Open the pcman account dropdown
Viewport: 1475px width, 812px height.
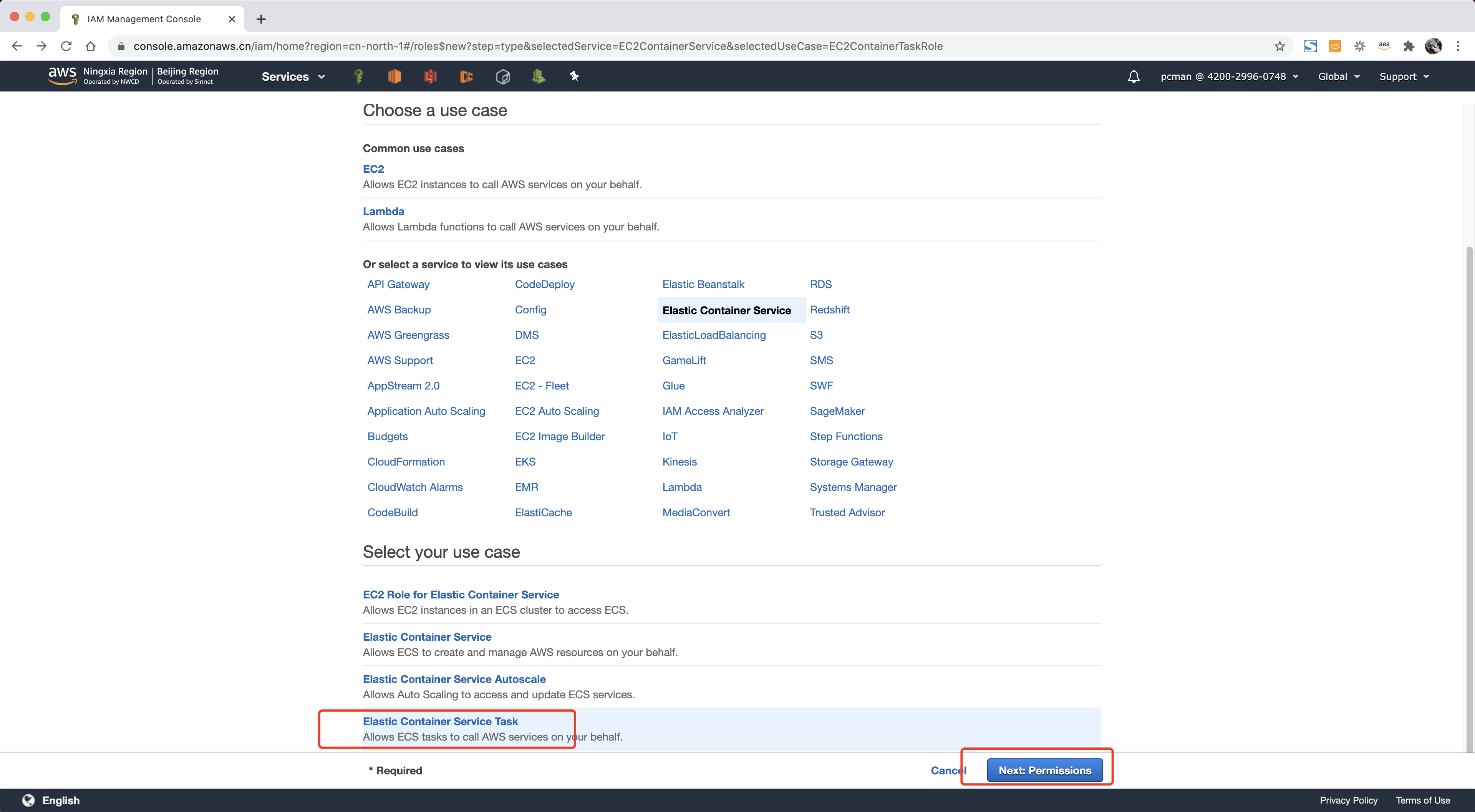click(1229, 77)
